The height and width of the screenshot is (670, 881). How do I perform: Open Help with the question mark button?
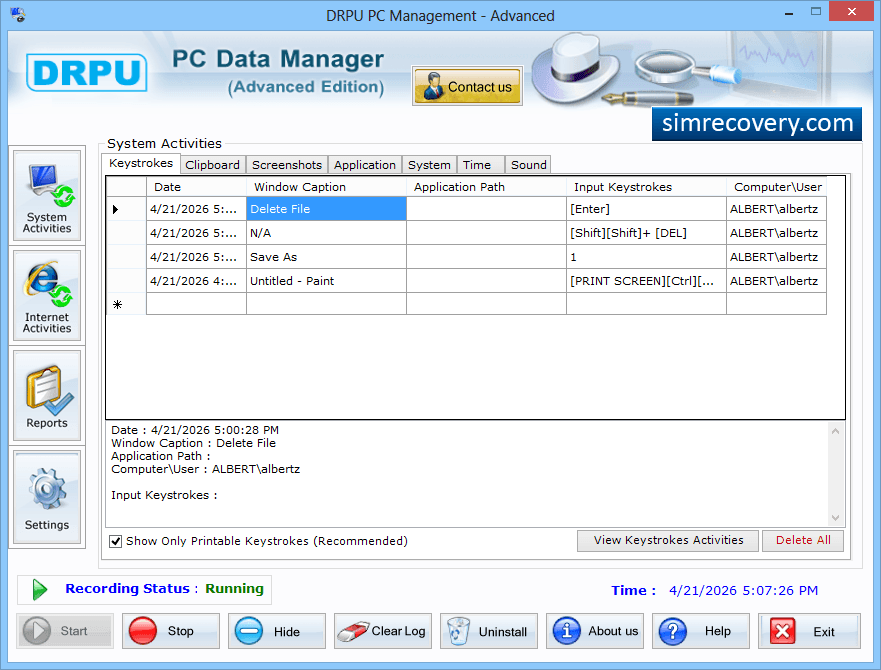[701, 631]
